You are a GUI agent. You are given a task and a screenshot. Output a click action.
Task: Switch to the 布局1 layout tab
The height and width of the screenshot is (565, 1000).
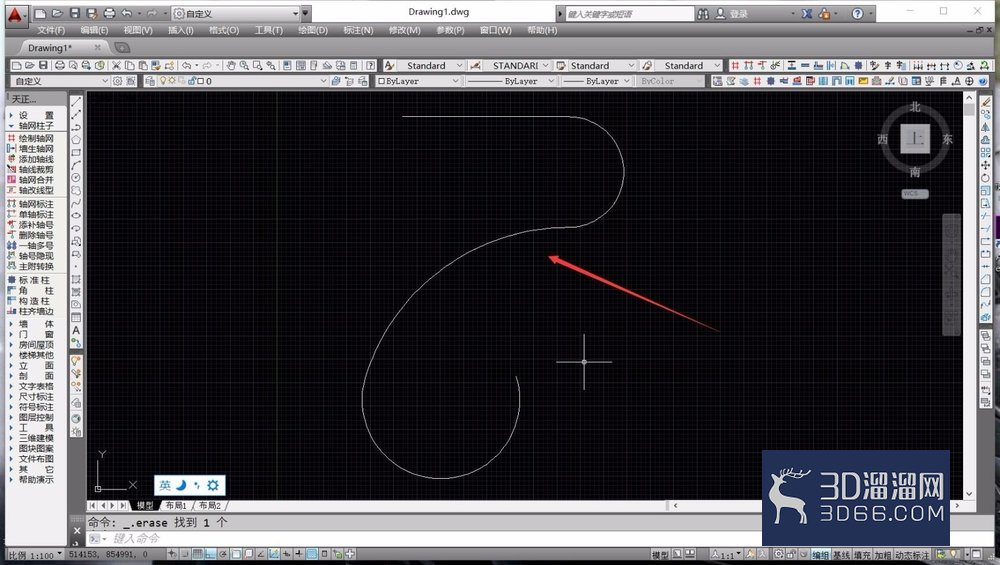(x=176, y=505)
